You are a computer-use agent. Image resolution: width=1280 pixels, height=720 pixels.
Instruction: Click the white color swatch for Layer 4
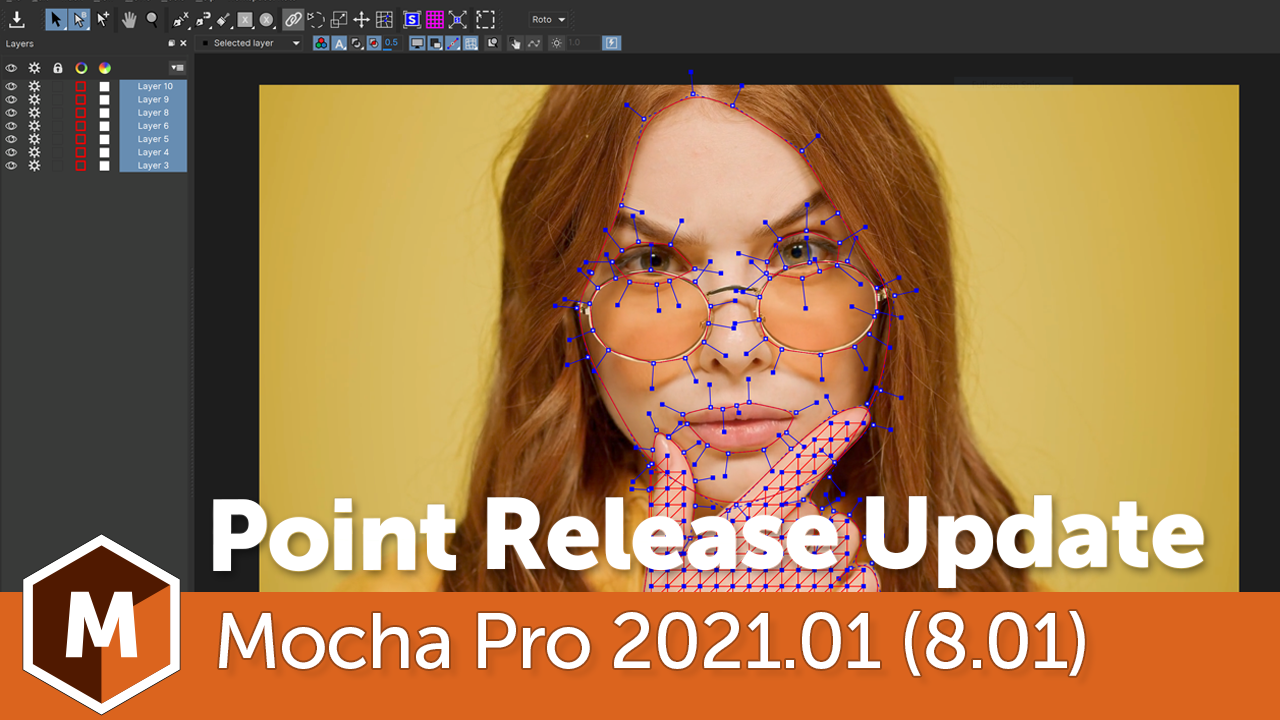point(104,152)
